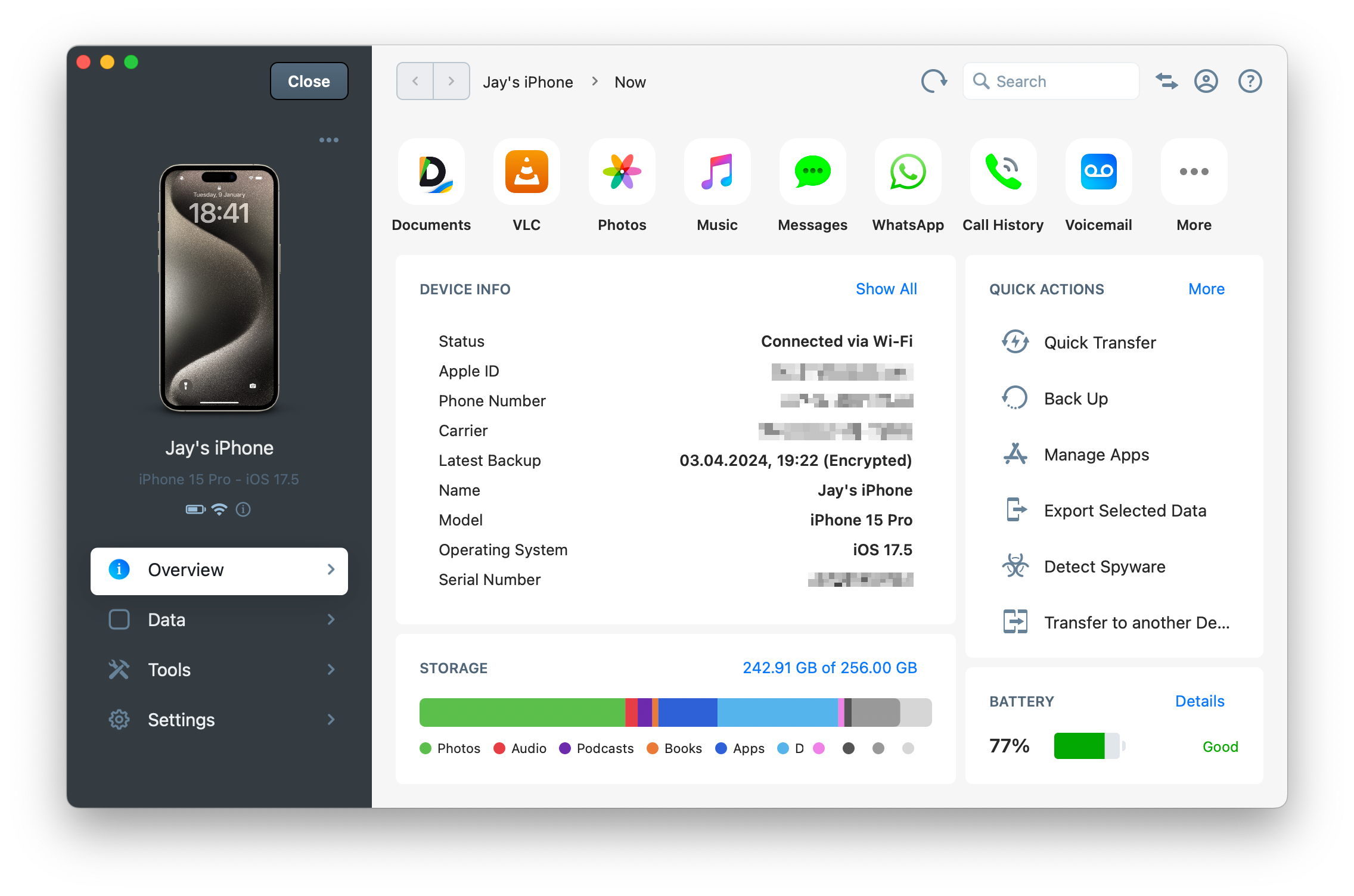Start Quick Transfer action
This screenshot has width=1354, height=896.
click(1079, 343)
